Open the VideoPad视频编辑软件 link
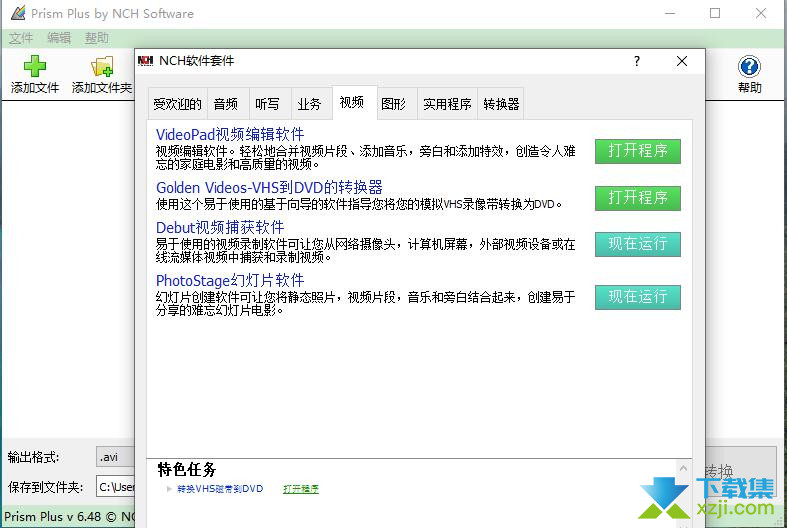787x528 pixels. click(x=230, y=135)
